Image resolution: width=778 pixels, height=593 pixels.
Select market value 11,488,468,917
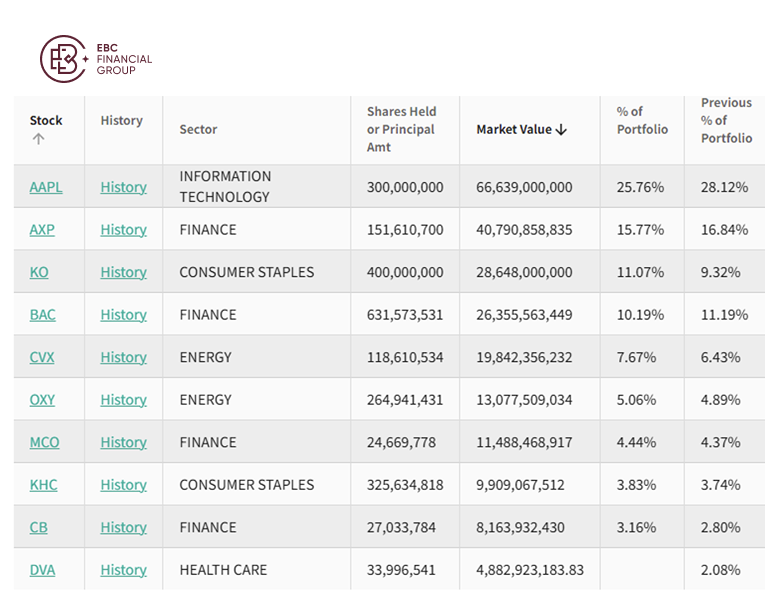coord(524,443)
